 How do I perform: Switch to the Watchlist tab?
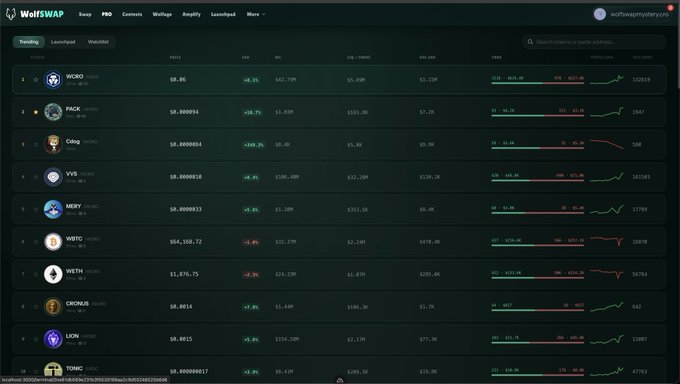pos(98,42)
